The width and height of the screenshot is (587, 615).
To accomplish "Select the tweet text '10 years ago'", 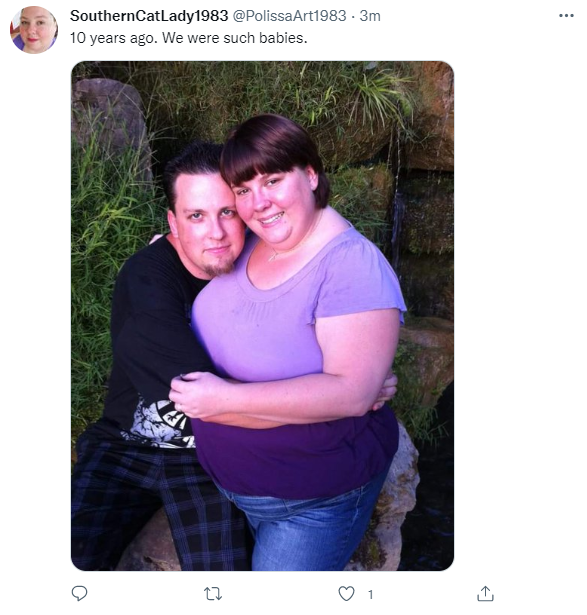I will tap(114, 38).
